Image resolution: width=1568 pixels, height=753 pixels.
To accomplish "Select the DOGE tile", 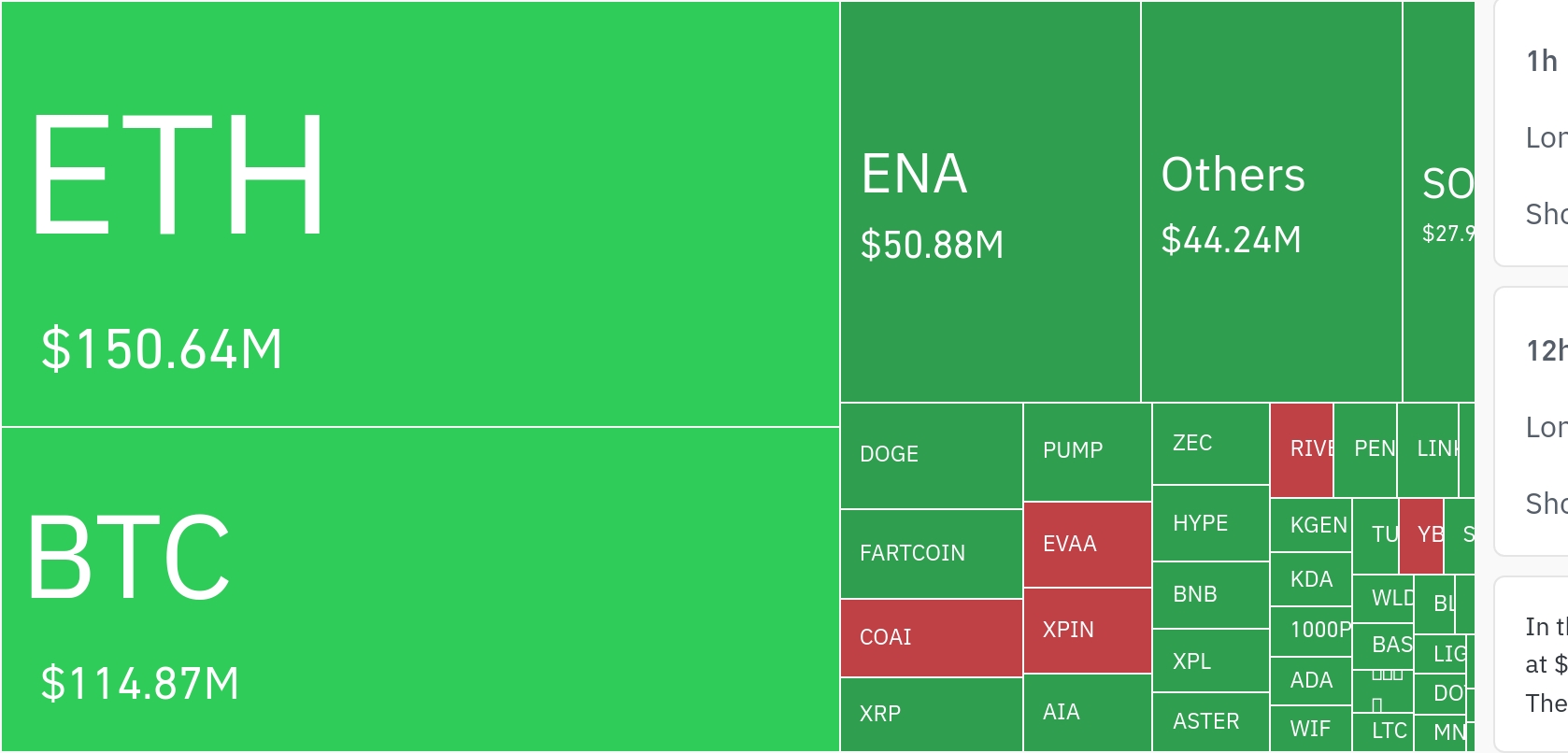I will [931, 456].
